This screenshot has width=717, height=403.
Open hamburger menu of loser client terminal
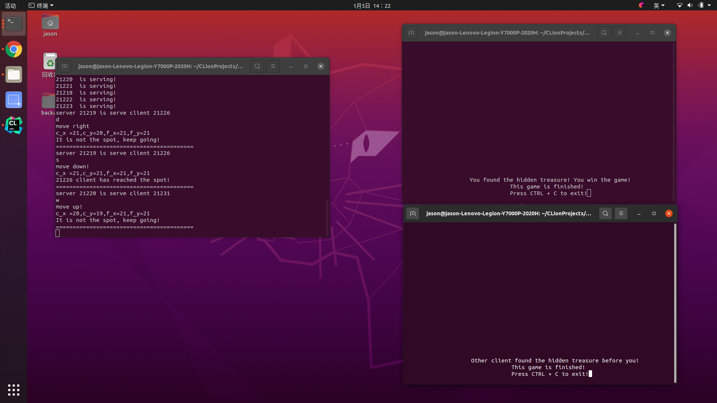click(x=621, y=214)
